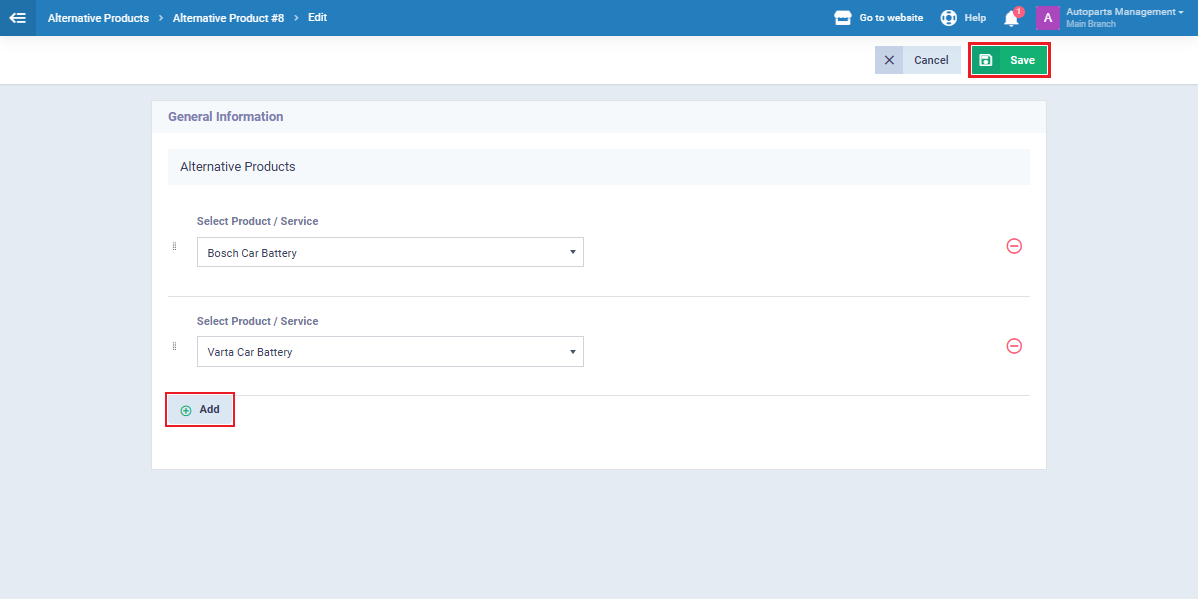
Task: Save the alternative products
Action: (1009, 60)
